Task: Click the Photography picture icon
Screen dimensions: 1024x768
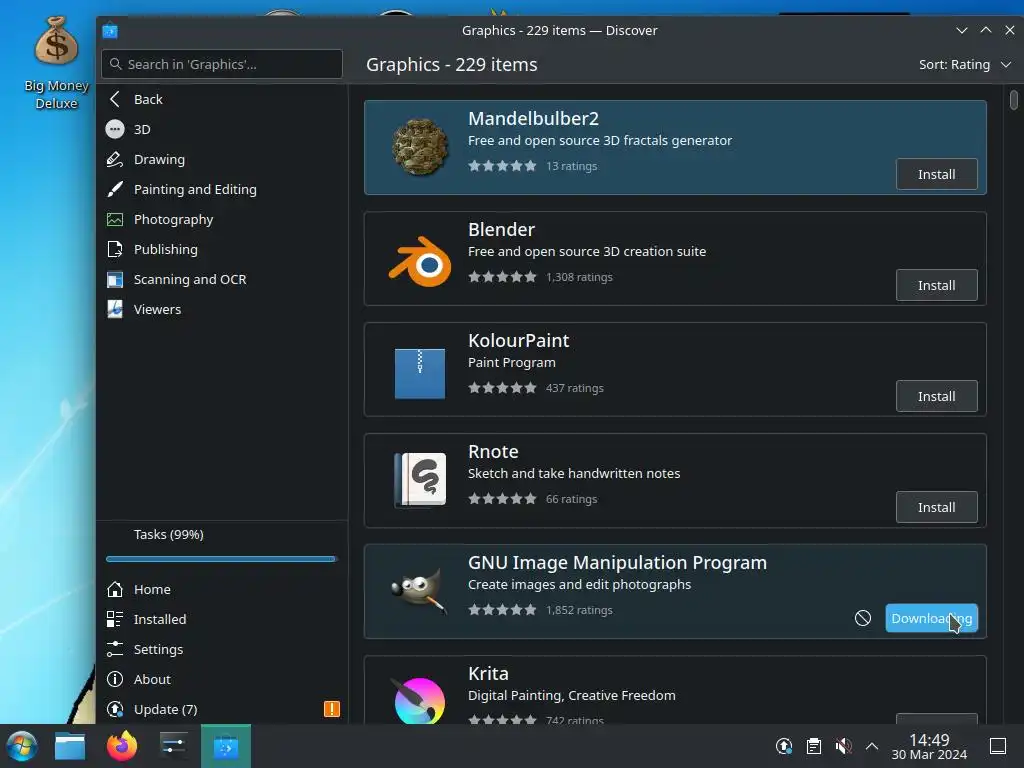Action: point(115,219)
